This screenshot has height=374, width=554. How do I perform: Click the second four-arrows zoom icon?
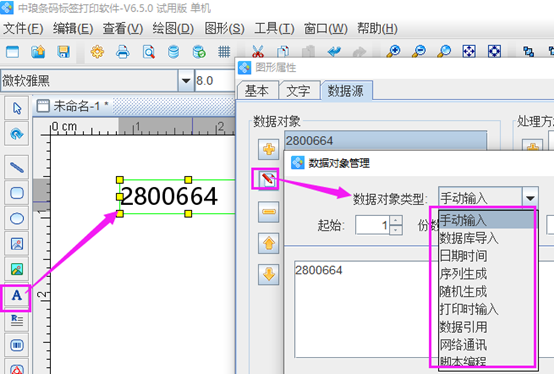(x=494, y=52)
